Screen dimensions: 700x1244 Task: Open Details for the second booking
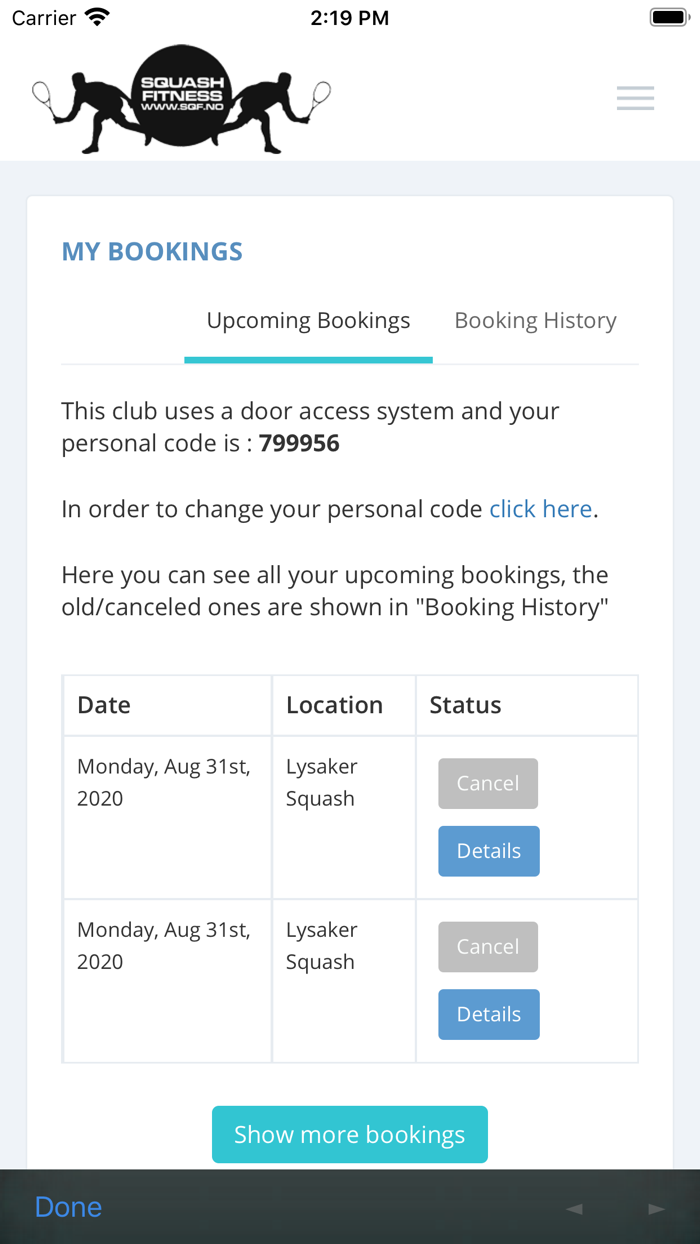[488, 1014]
